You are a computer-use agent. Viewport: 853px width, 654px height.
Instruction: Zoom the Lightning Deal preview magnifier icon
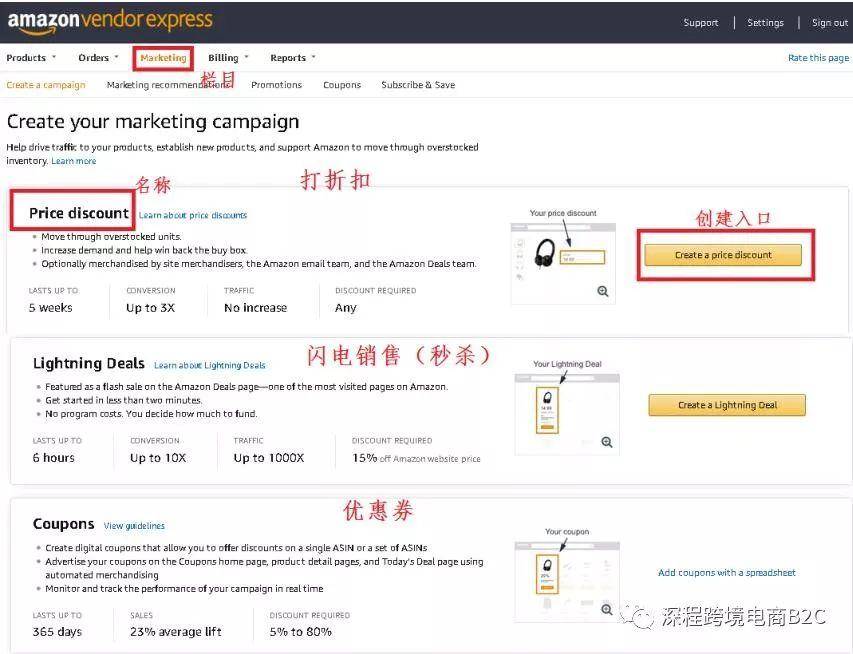607,442
